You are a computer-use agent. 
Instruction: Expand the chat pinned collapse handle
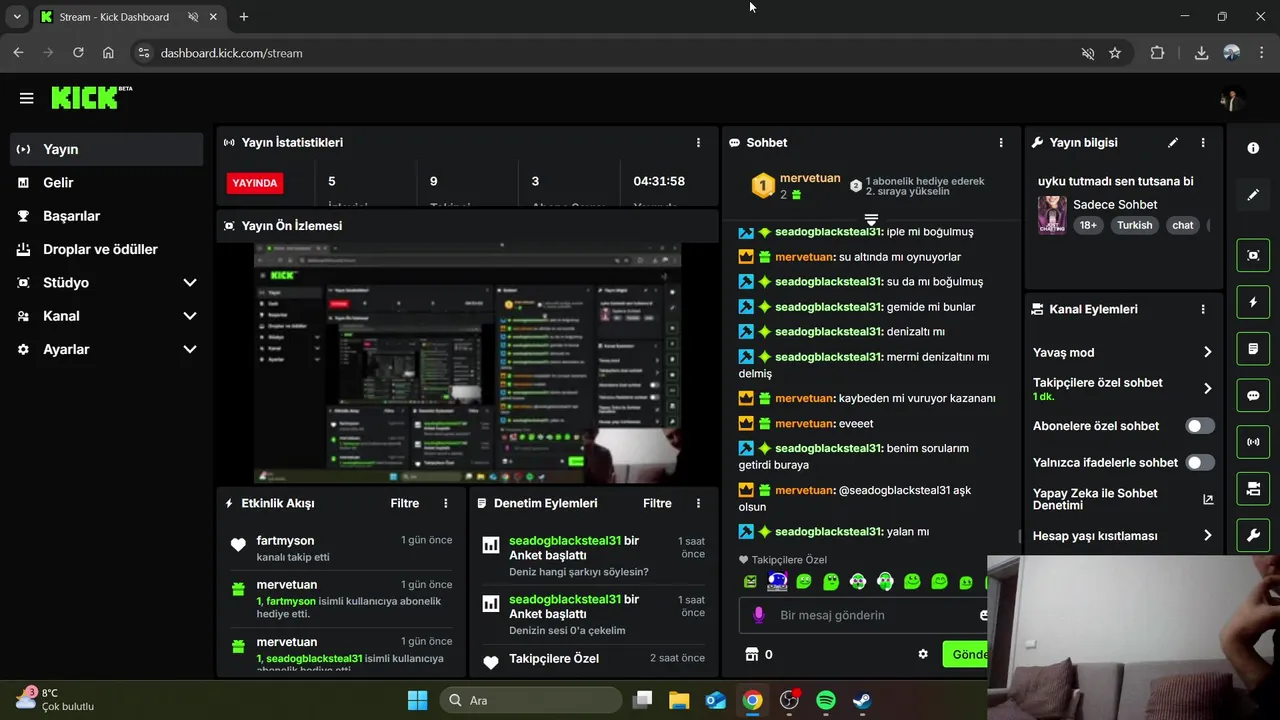pos(871,219)
